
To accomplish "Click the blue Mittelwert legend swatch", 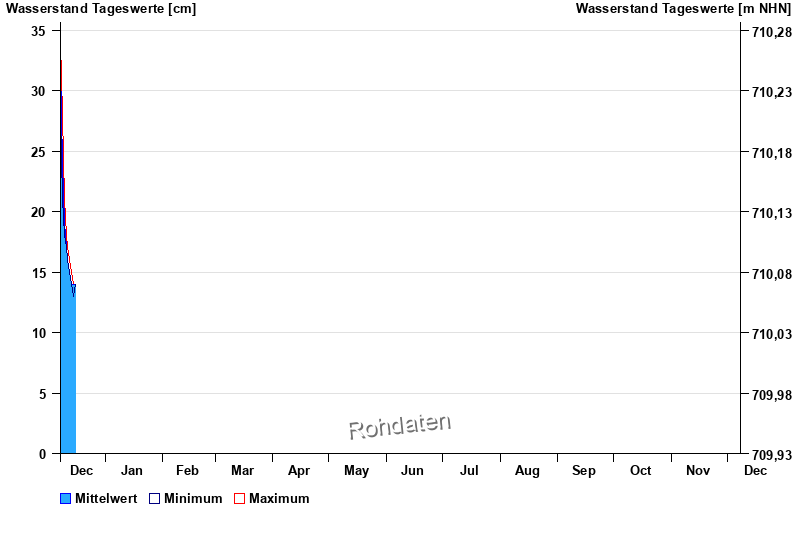I will point(66,499).
